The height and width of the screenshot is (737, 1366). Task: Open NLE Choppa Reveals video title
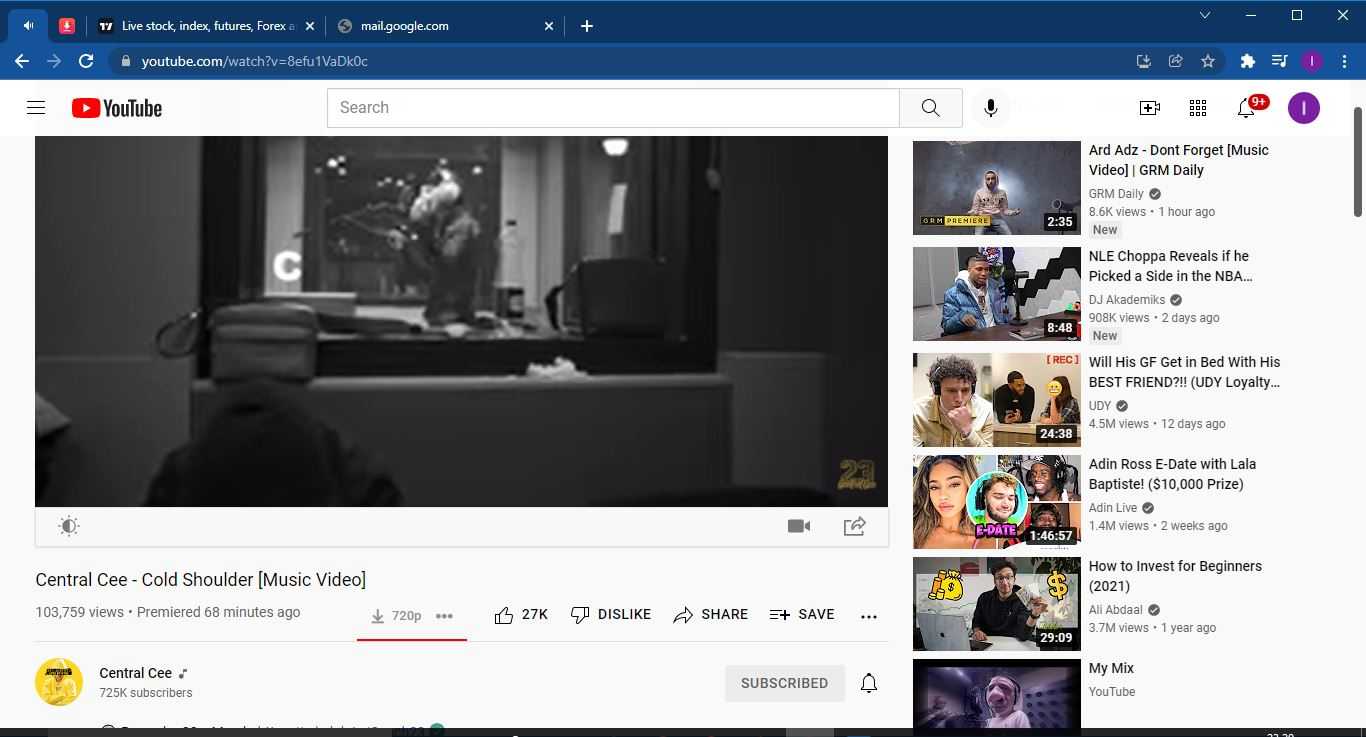[x=1170, y=266]
